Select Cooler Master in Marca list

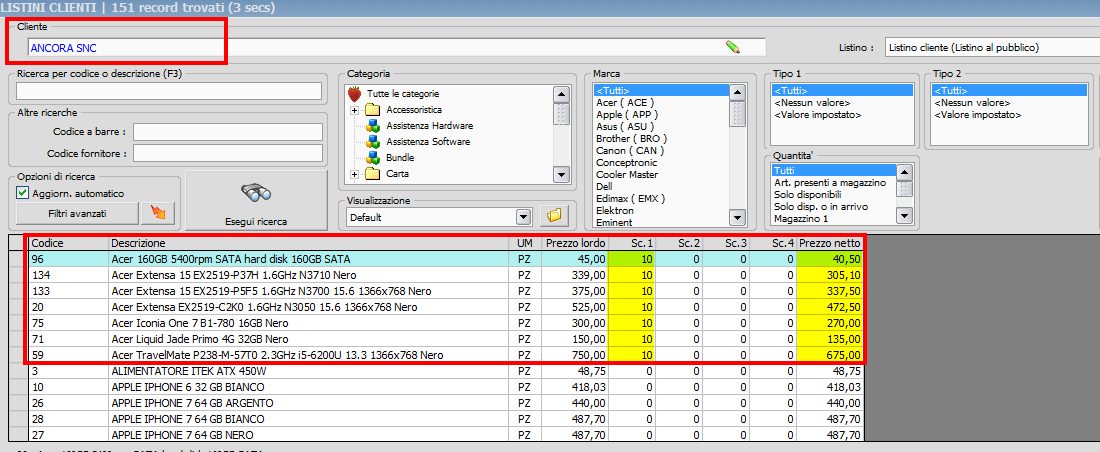[x=625, y=174]
